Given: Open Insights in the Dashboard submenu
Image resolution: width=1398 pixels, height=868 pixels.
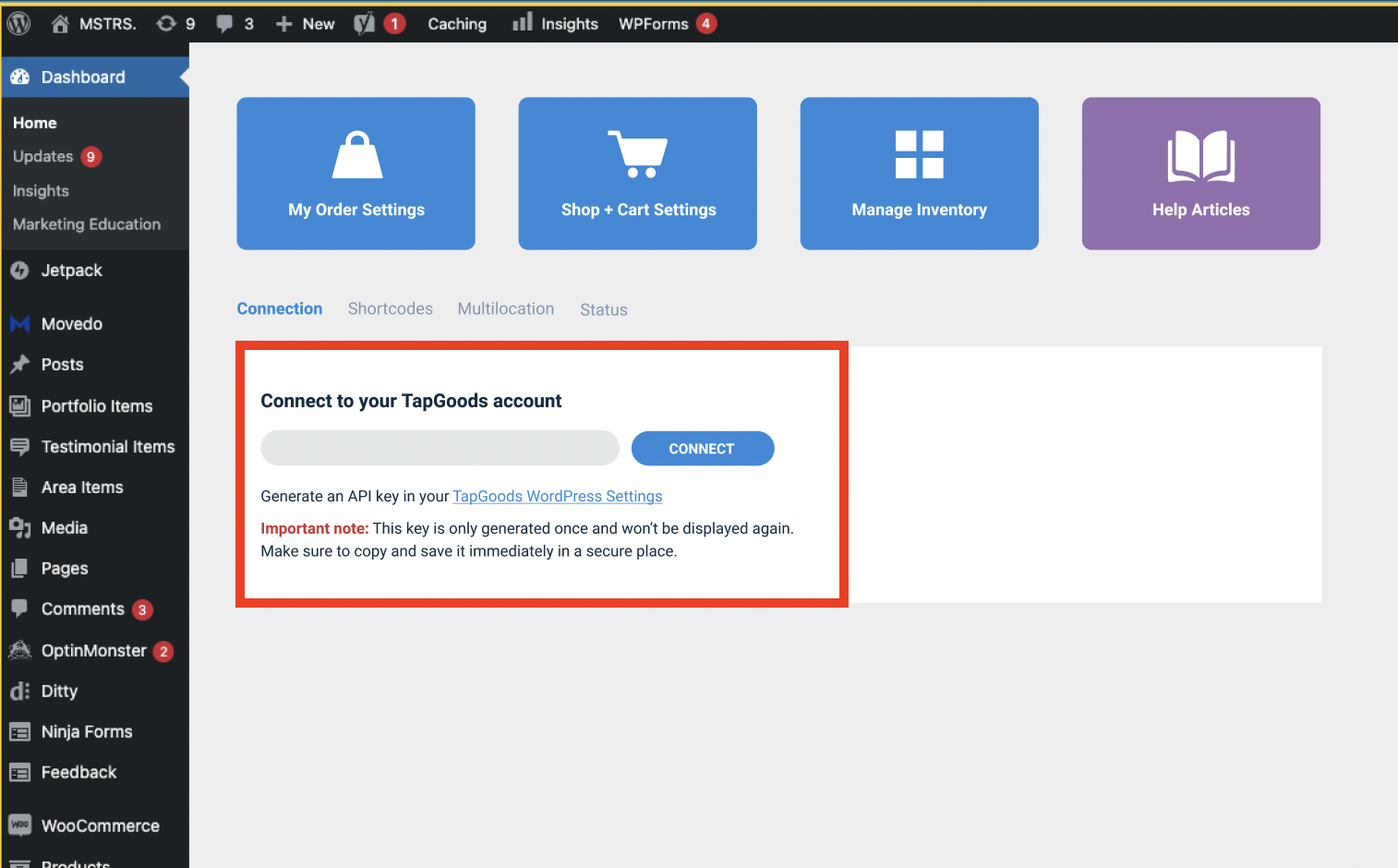Looking at the screenshot, I should [41, 191].
